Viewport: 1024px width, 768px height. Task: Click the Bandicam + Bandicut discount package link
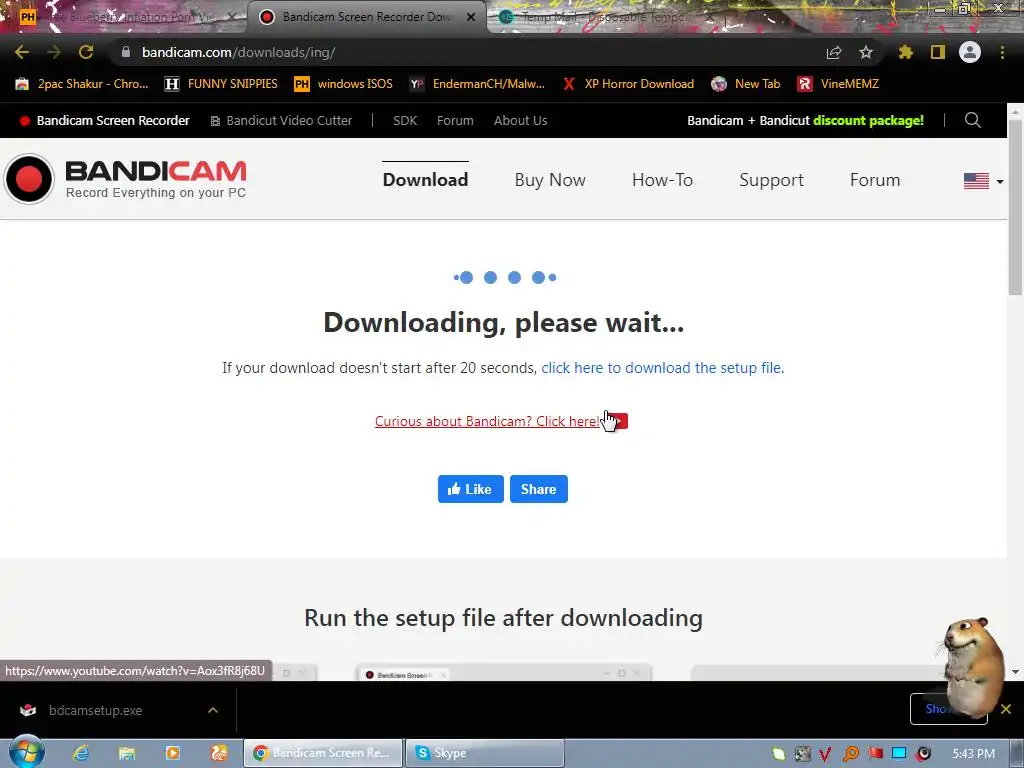pyautogui.click(x=805, y=120)
